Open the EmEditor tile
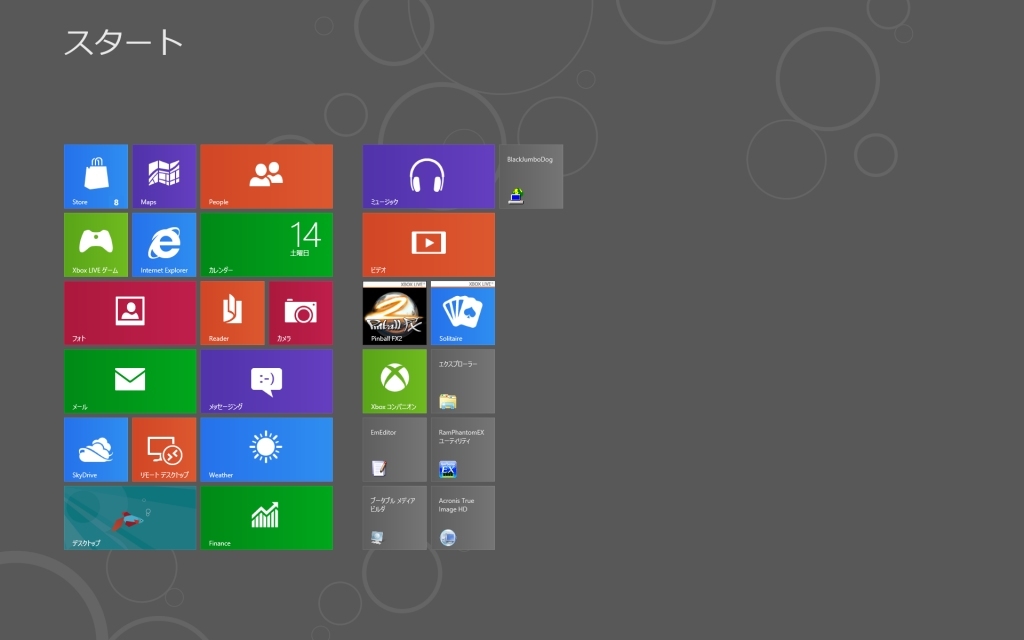 pos(394,449)
